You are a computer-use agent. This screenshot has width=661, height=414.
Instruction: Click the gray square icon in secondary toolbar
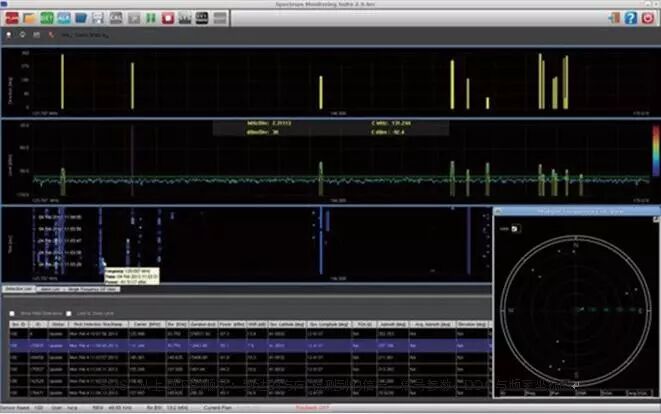click(x=37, y=35)
